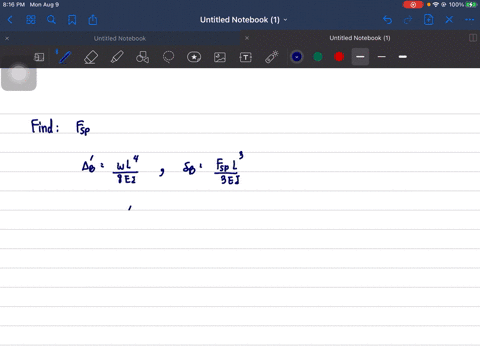Close the Untitled Notebook tab

pyautogui.click(x=7, y=39)
